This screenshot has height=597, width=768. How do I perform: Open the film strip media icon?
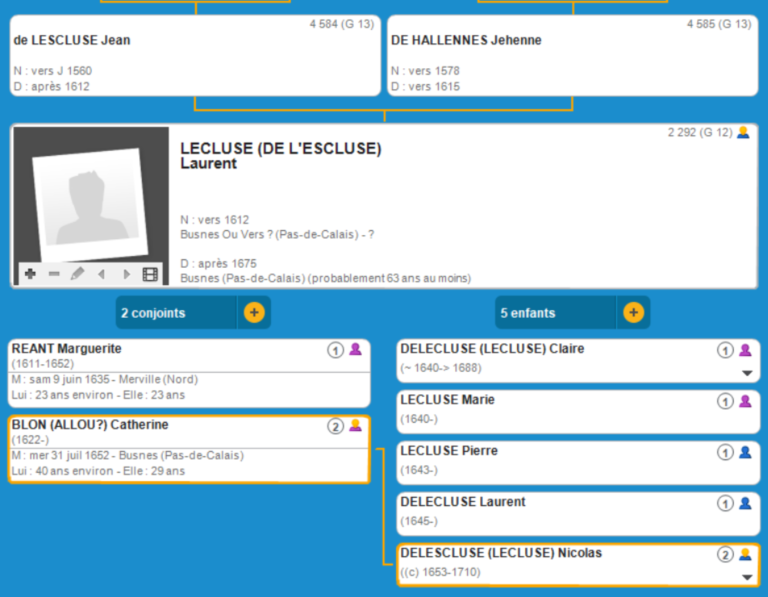(x=150, y=274)
